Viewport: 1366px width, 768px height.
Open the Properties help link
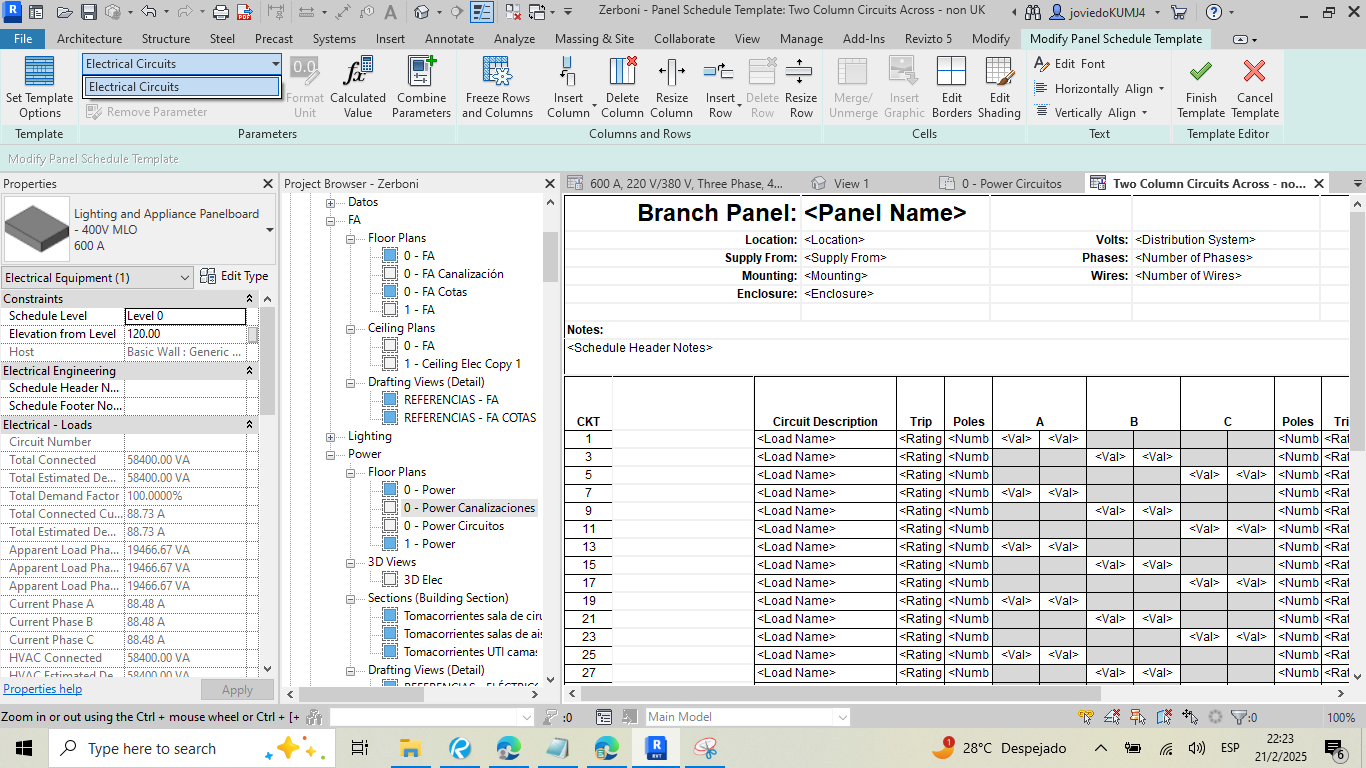(x=43, y=689)
